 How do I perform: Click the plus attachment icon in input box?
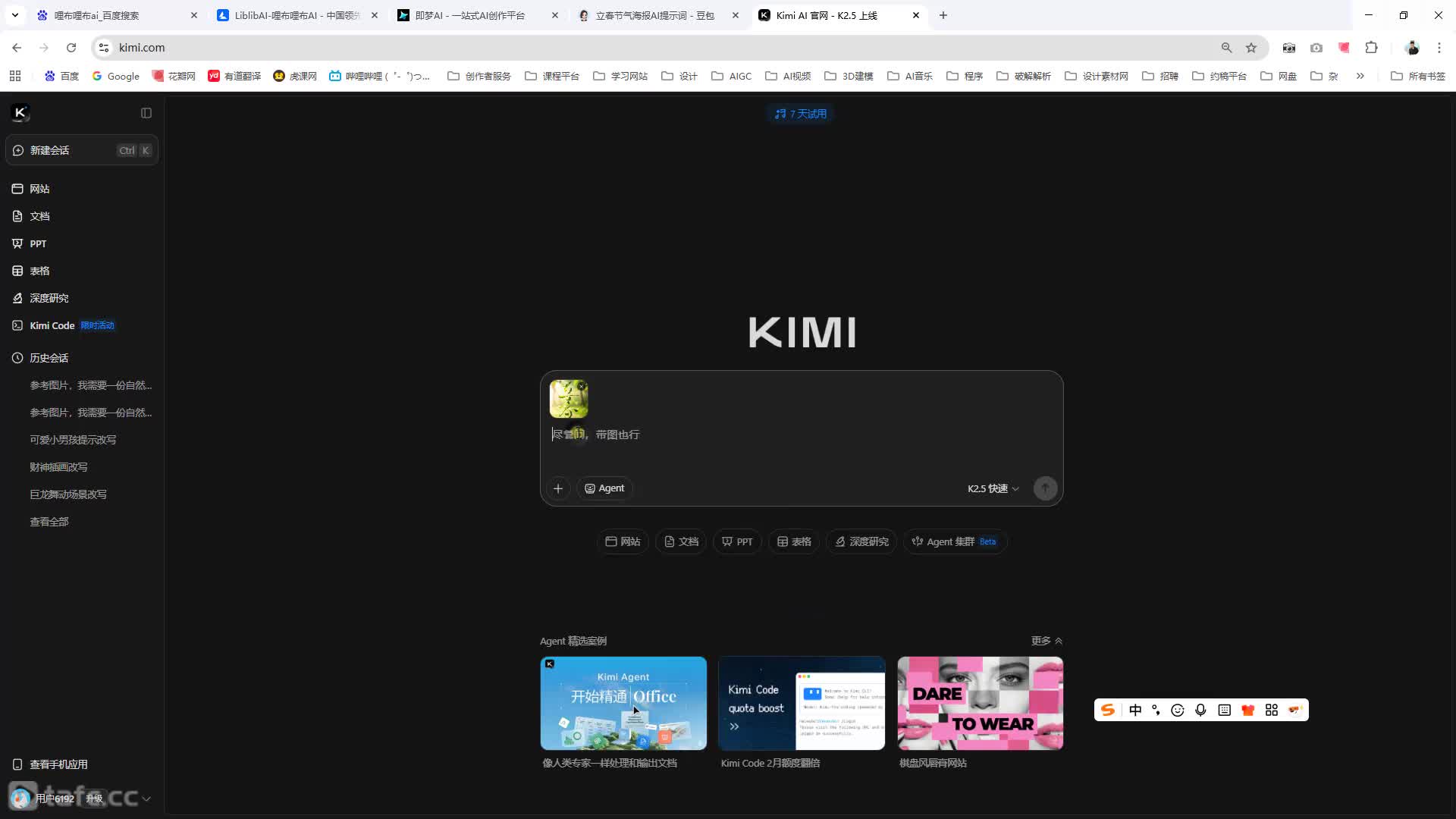pyautogui.click(x=558, y=488)
